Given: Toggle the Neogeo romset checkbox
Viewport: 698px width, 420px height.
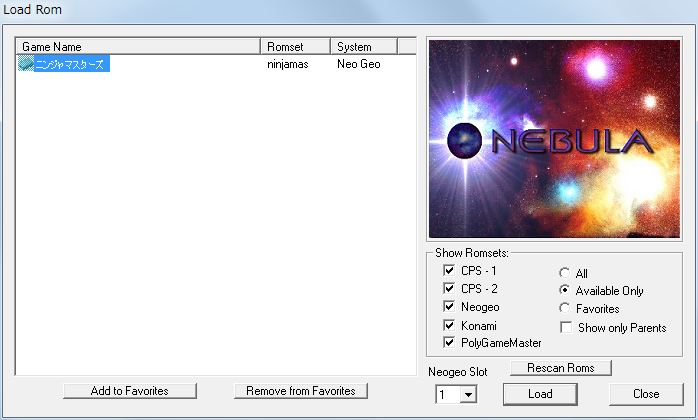Looking at the screenshot, I should pyautogui.click(x=449, y=306).
